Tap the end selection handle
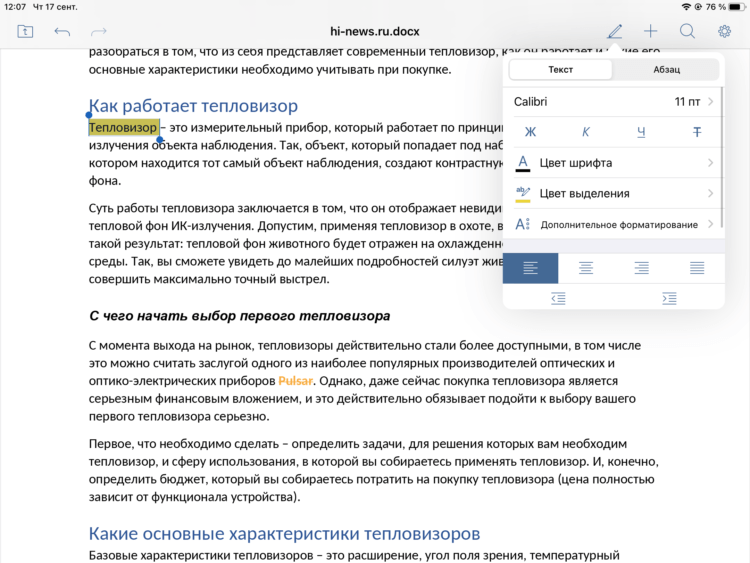The height and width of the screenshot is (563, 750). pyautogui.click(x=160, y=140)
